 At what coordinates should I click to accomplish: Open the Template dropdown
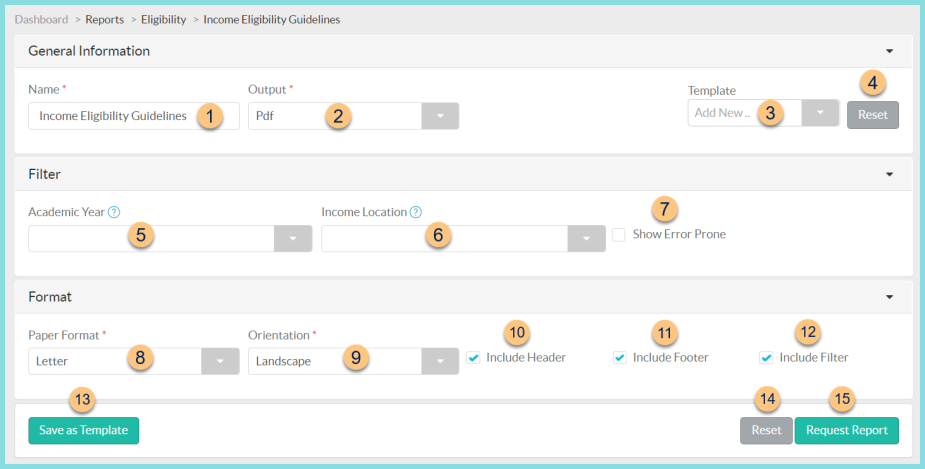click(820, 113)
